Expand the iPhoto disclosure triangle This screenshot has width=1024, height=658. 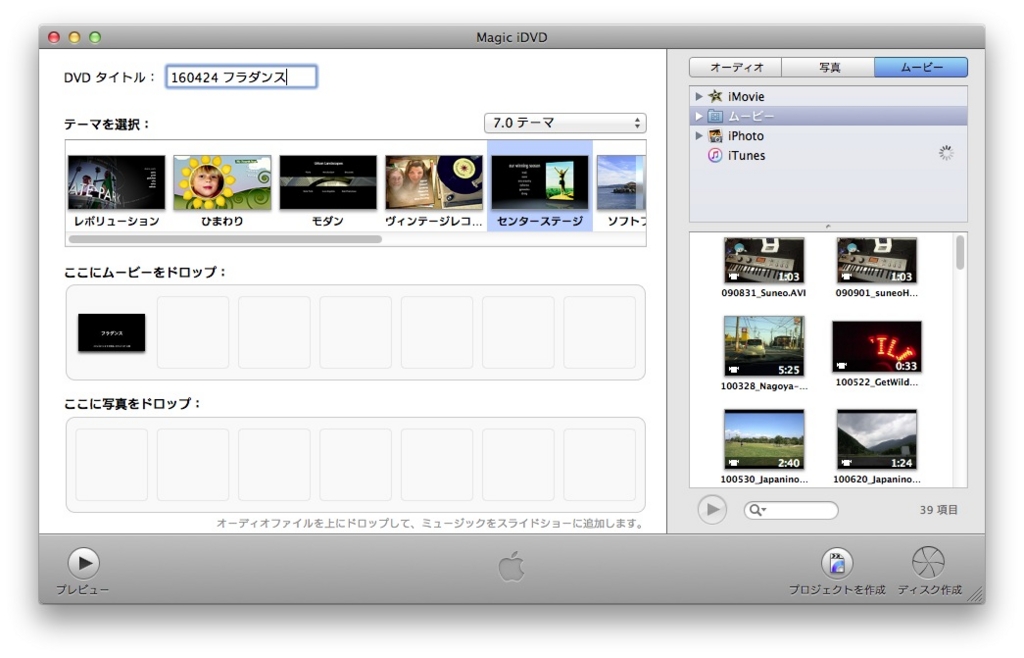[x=699, y=136]
